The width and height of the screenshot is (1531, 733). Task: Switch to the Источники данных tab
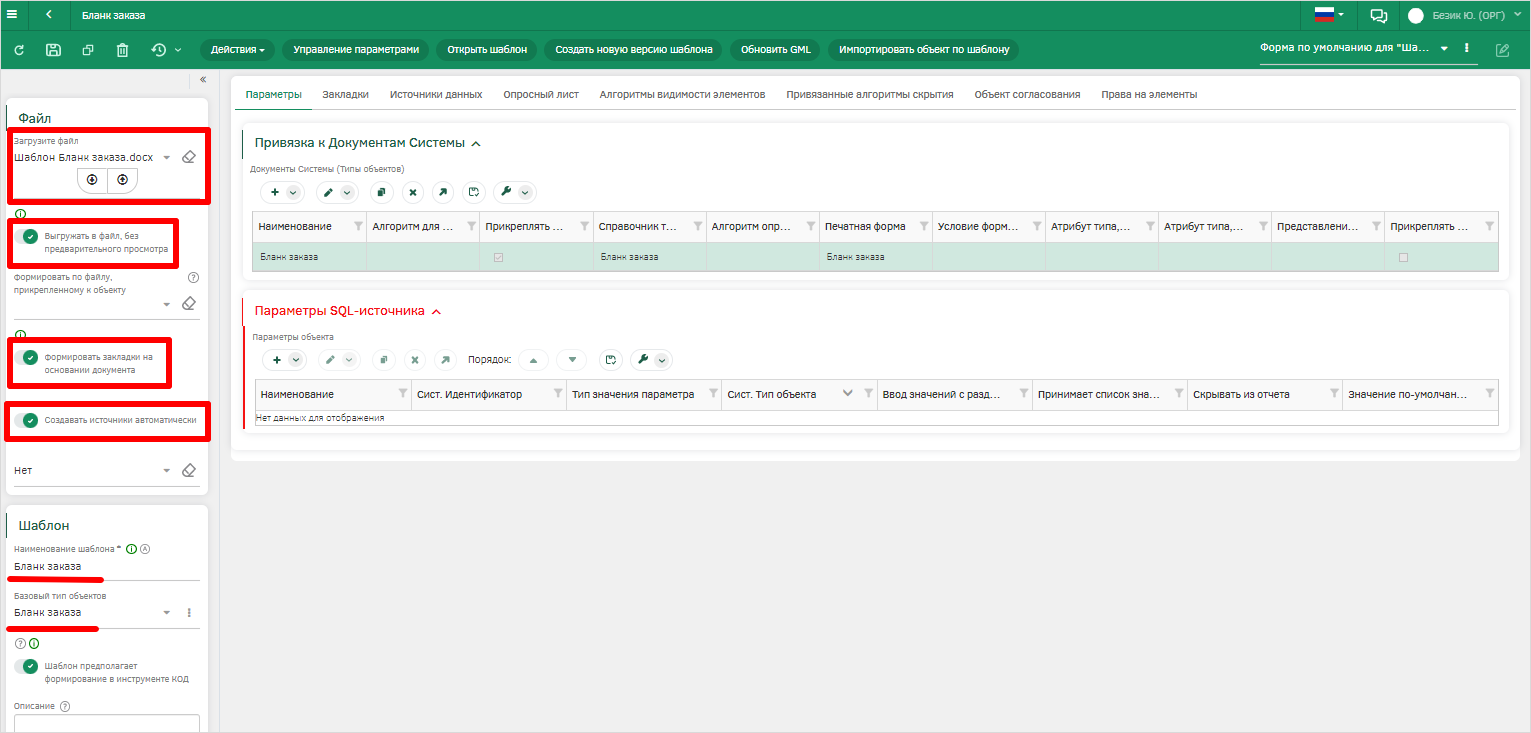[x=436, y=94]
